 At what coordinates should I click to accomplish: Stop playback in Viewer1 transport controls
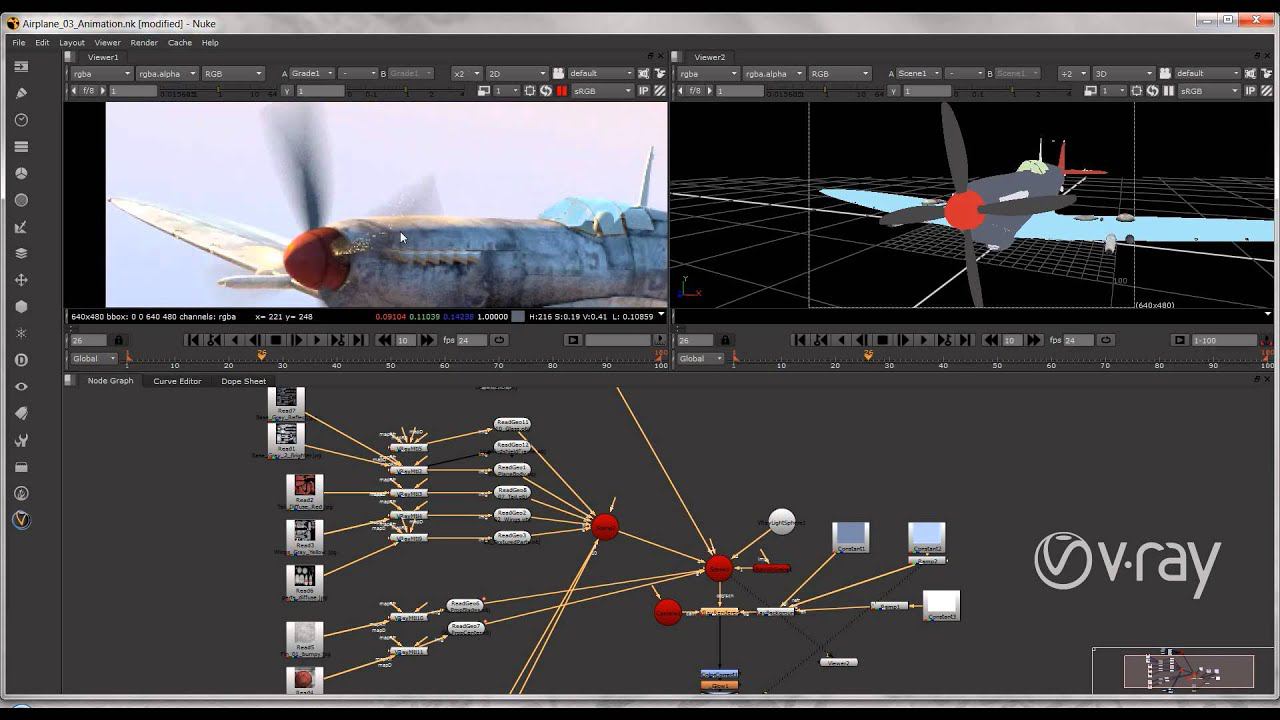[x=276, y=340]
